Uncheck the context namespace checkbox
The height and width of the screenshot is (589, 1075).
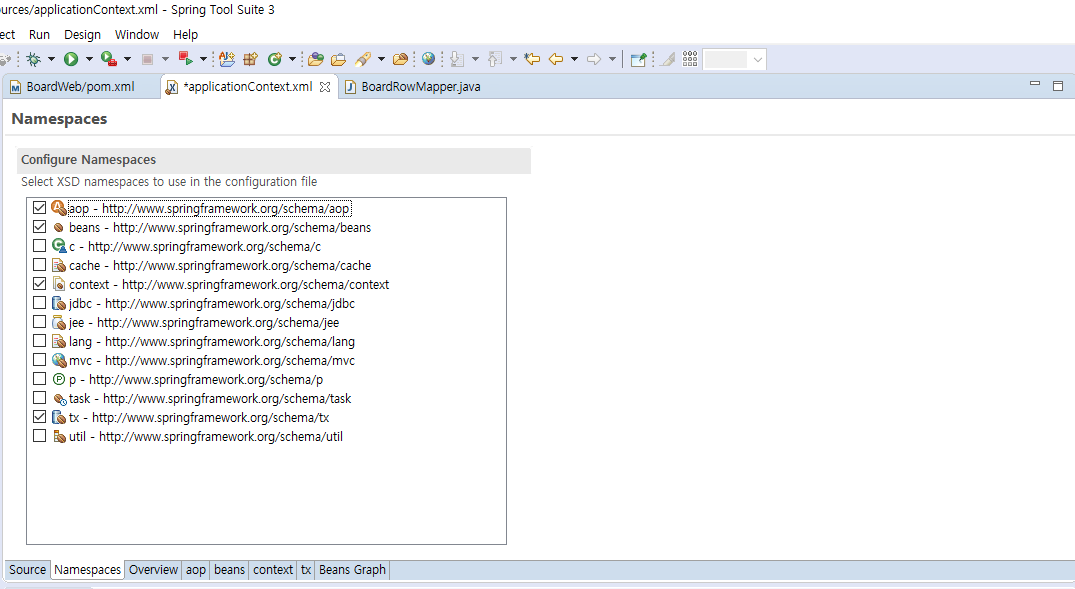(40, 284)
